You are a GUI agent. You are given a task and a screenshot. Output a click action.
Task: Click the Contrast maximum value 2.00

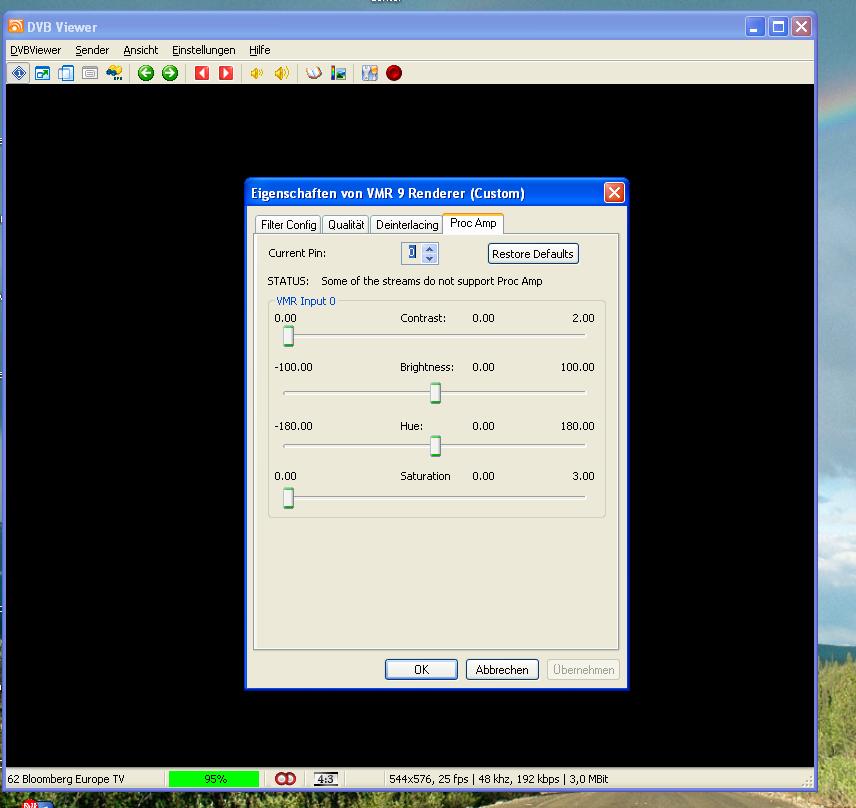[x=583, y=318]
